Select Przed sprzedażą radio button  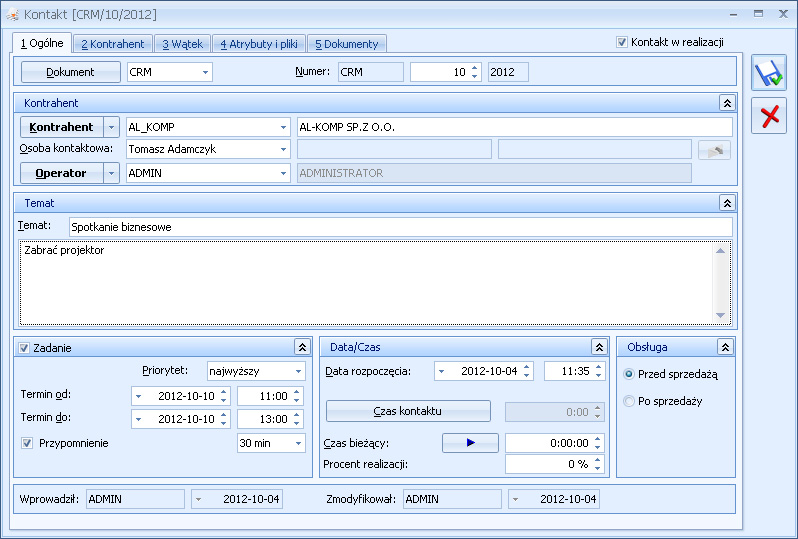point(629,374)
